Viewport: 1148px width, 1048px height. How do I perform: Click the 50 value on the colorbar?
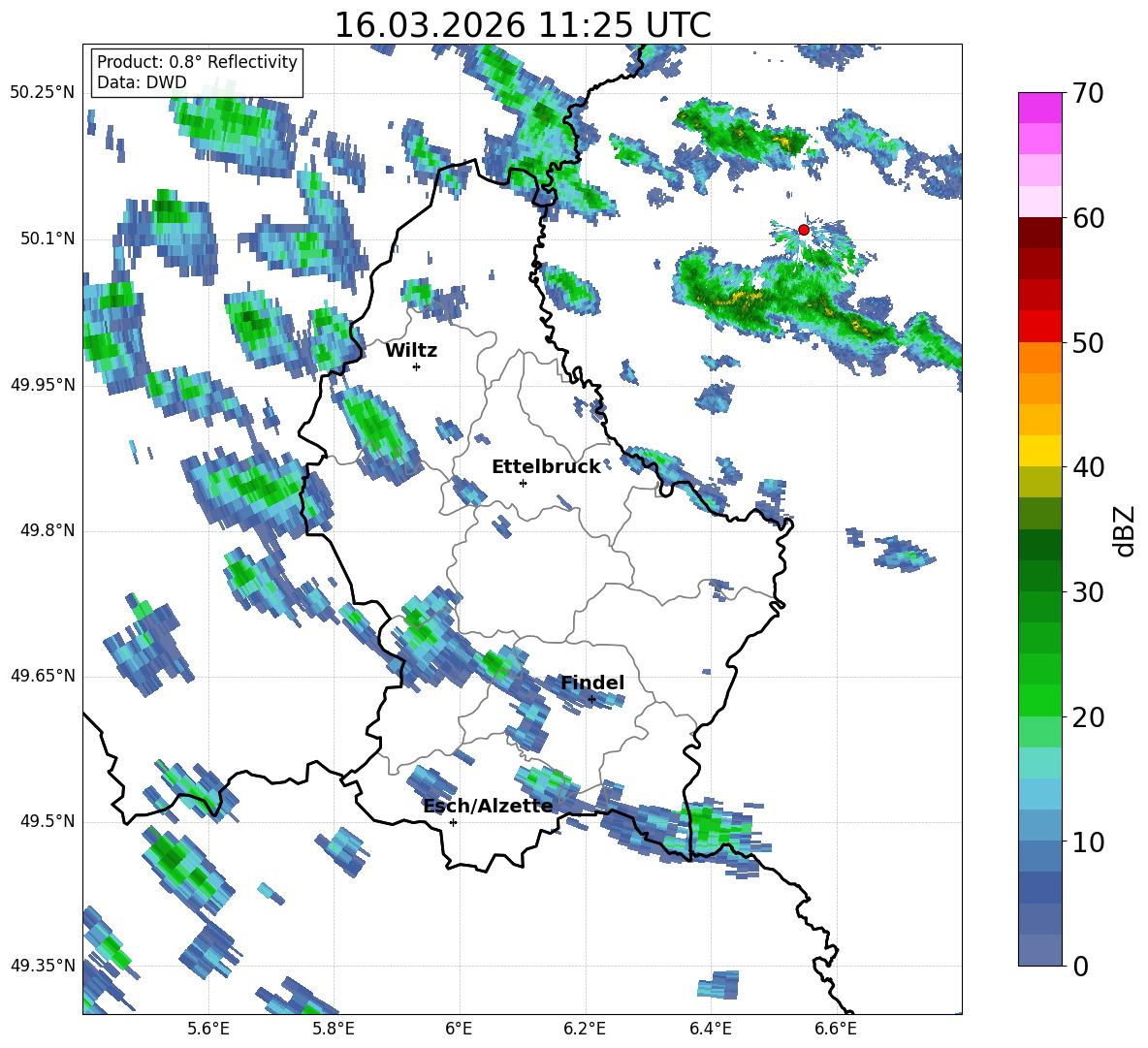[1088, 343]
